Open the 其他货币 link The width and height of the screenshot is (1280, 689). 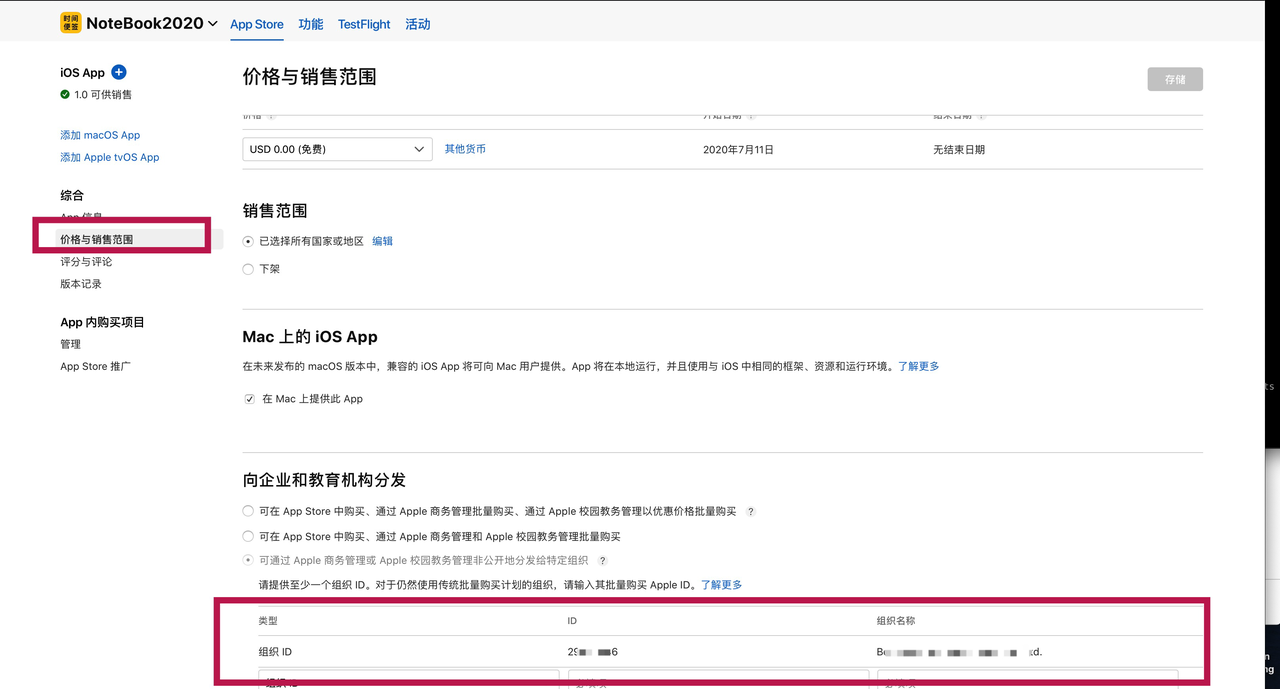point(465,149)
